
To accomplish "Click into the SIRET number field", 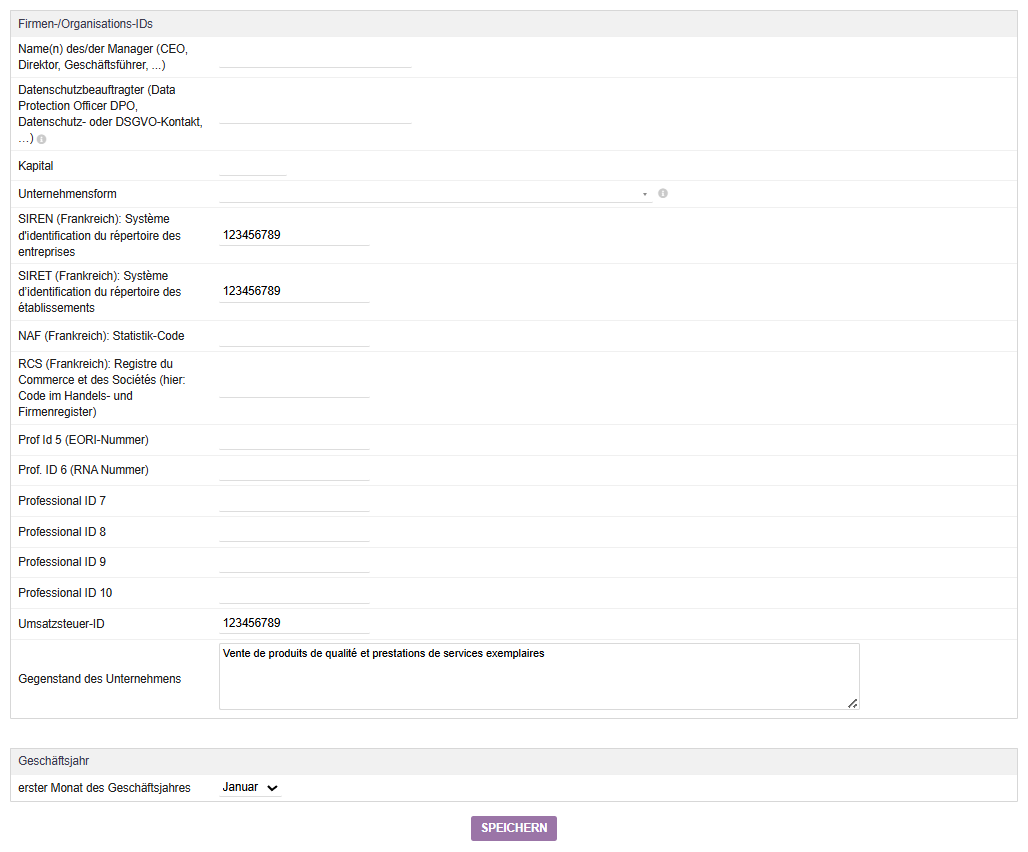I will coord(294,291).
